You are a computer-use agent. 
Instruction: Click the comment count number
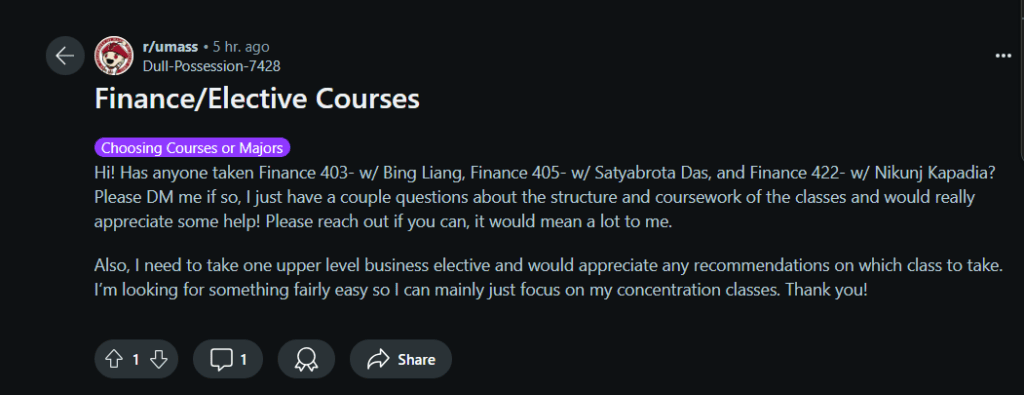point(244,359)
